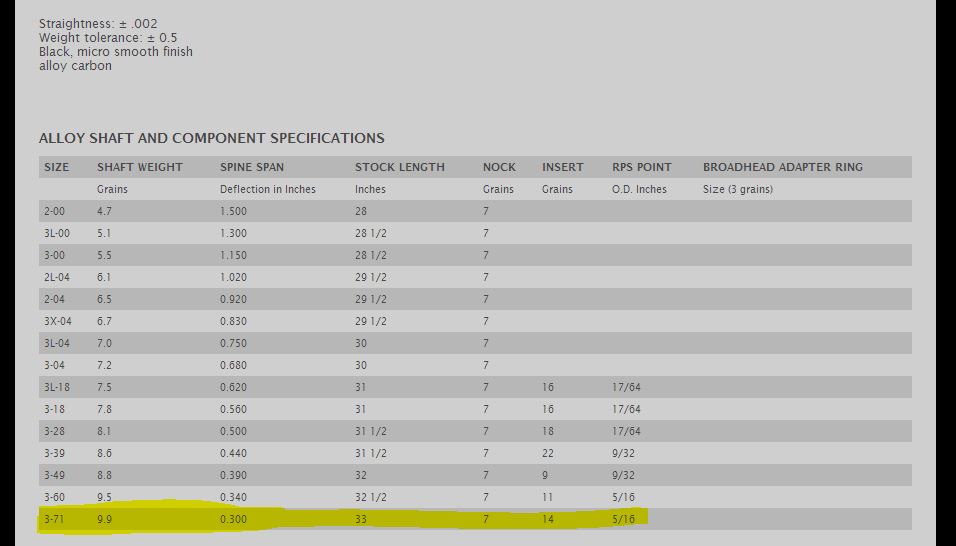Click the INSERT column header
Screen dimensions: 956x546
tap(563, 167)
